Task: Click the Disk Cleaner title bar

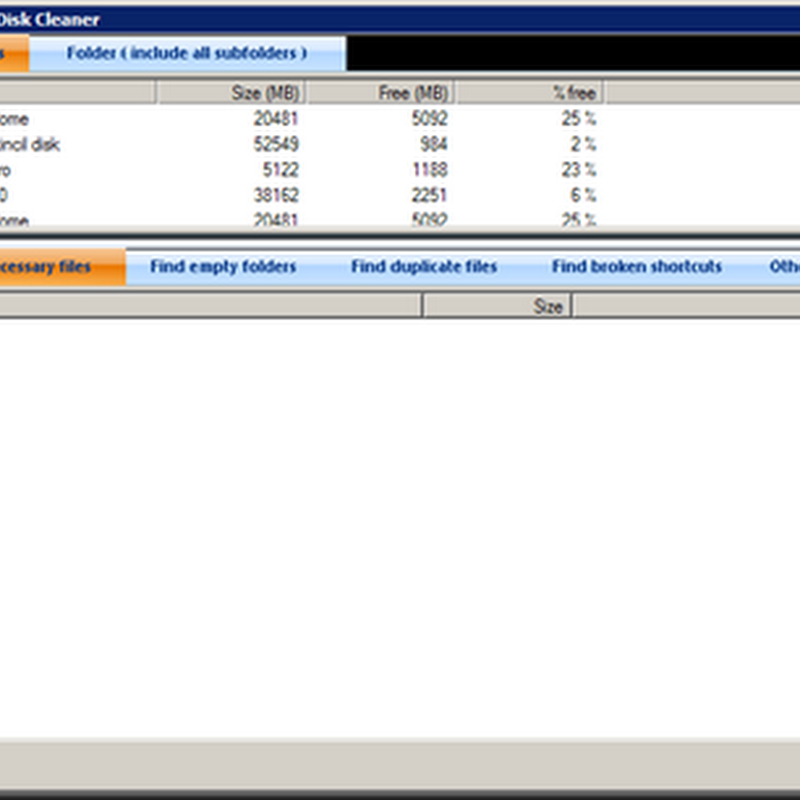Action: tap(400, 19)
